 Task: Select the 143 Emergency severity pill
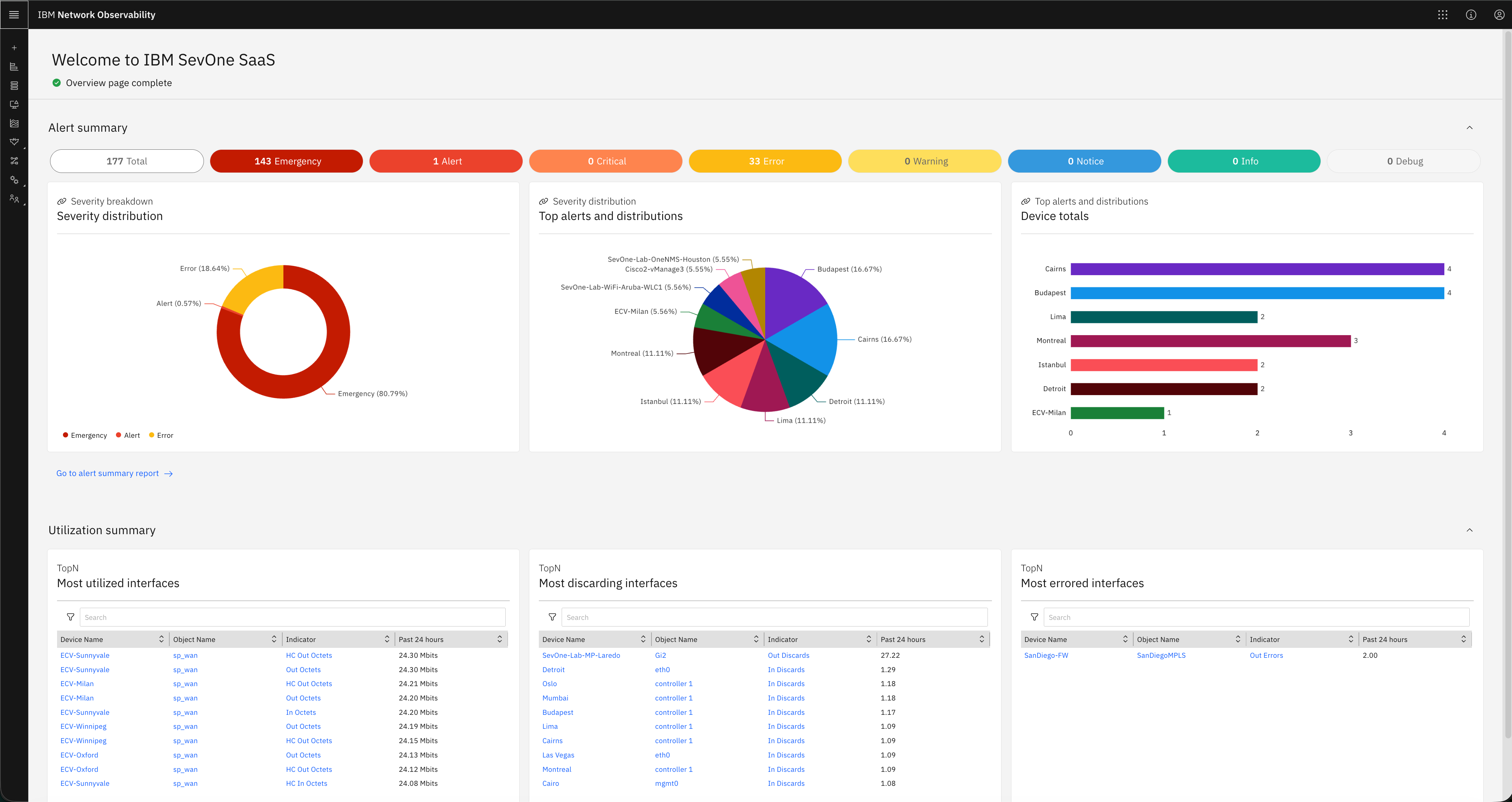(286, 162)
